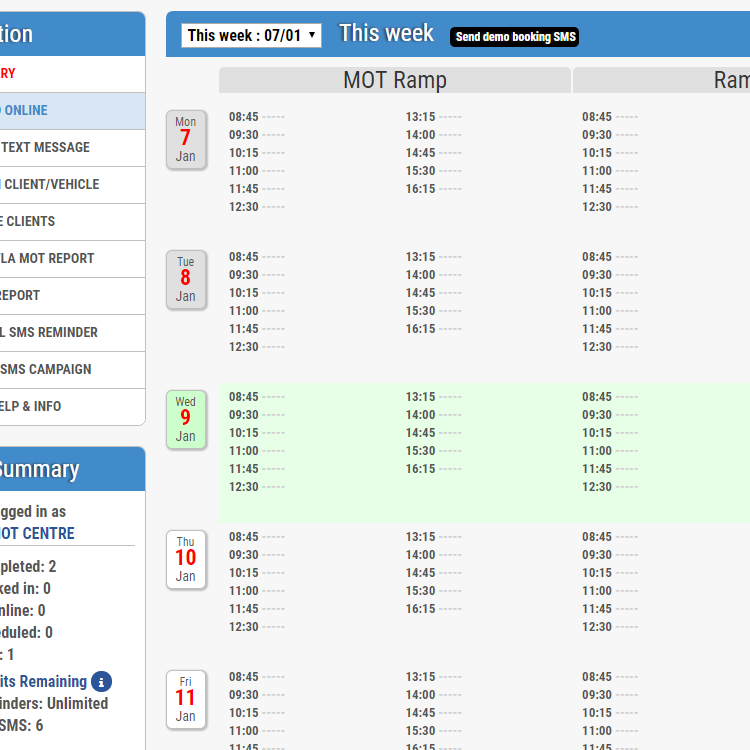750x750 pixels.
Task: Open the HELP & INFO menu item
Action: pyautogui.click(x=72, y=407)
